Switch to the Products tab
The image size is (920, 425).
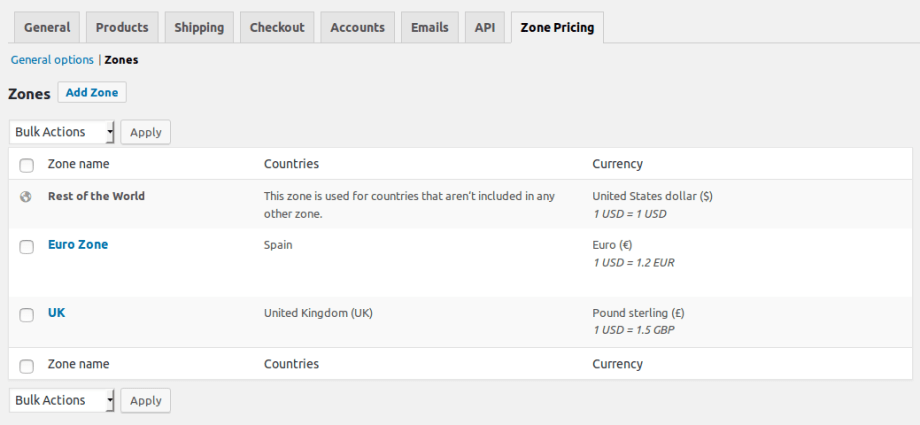point(122,28)
